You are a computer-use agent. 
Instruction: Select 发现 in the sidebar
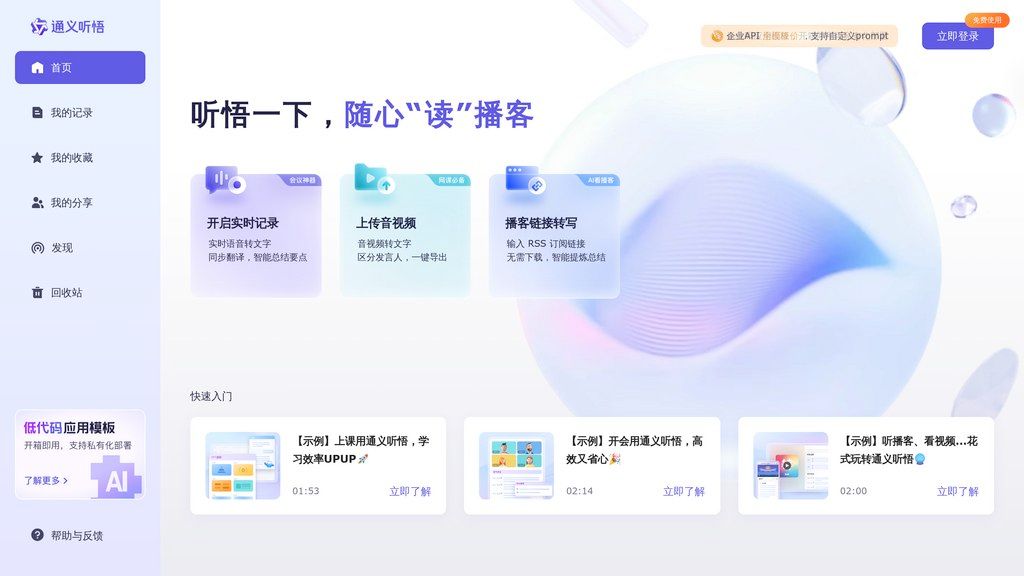pos(80,248)
